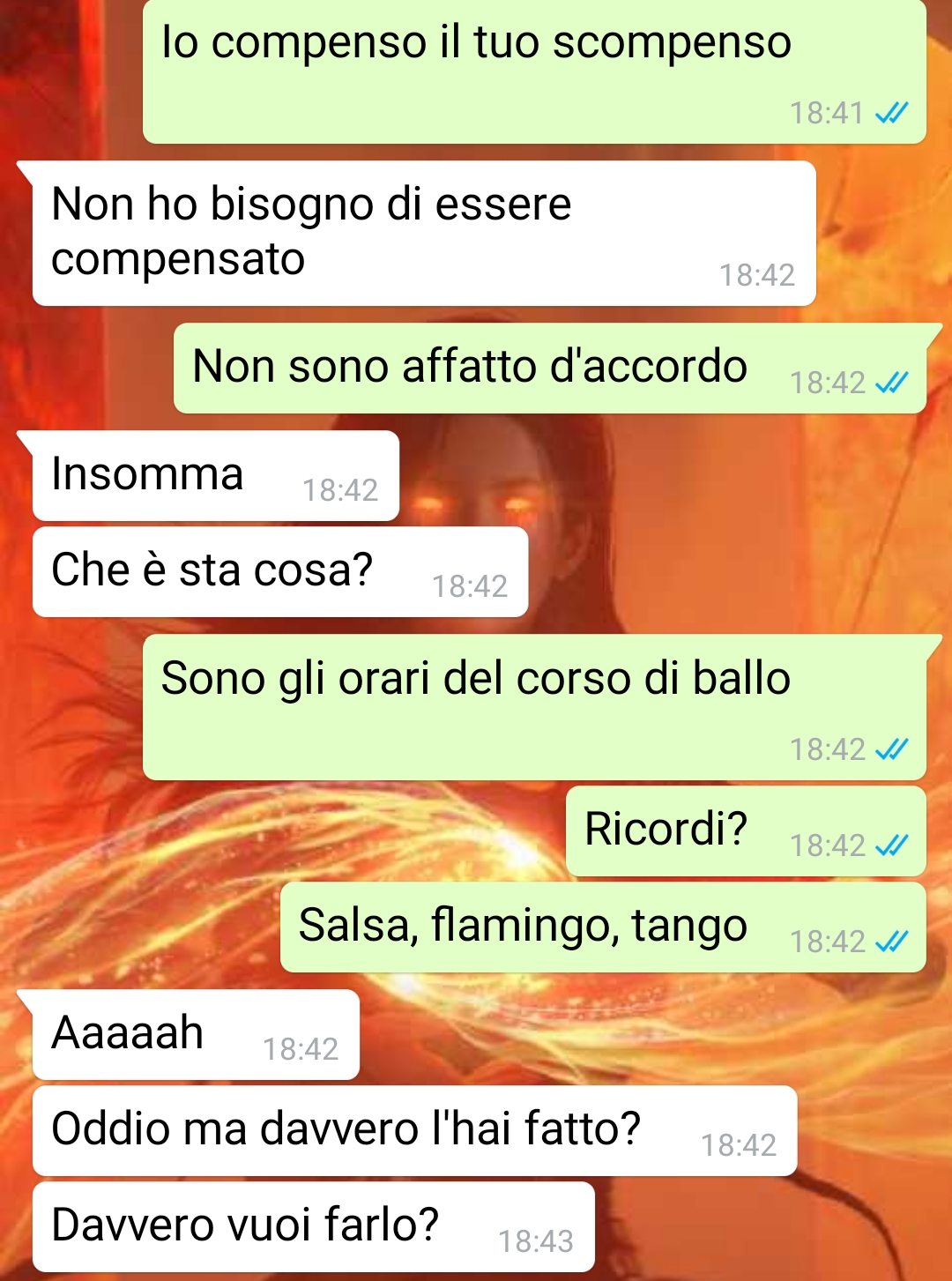Screen dimensions: 952x1281
Task: Tap the 18:42 timestamp on the 'Aaaaah' message
Action: [301, 1049]
